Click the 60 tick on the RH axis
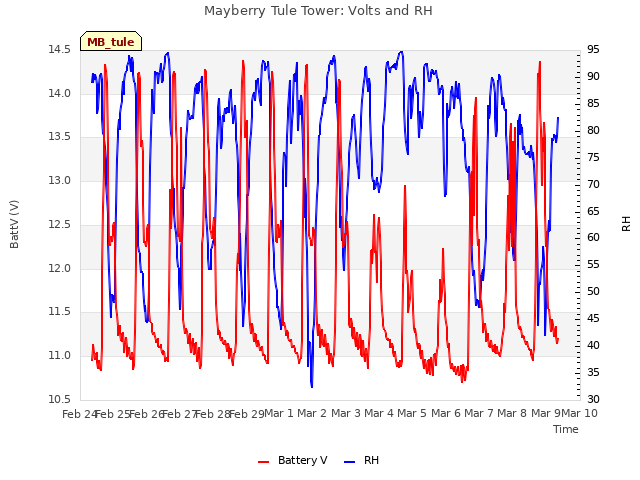 (x=593, y=238)
